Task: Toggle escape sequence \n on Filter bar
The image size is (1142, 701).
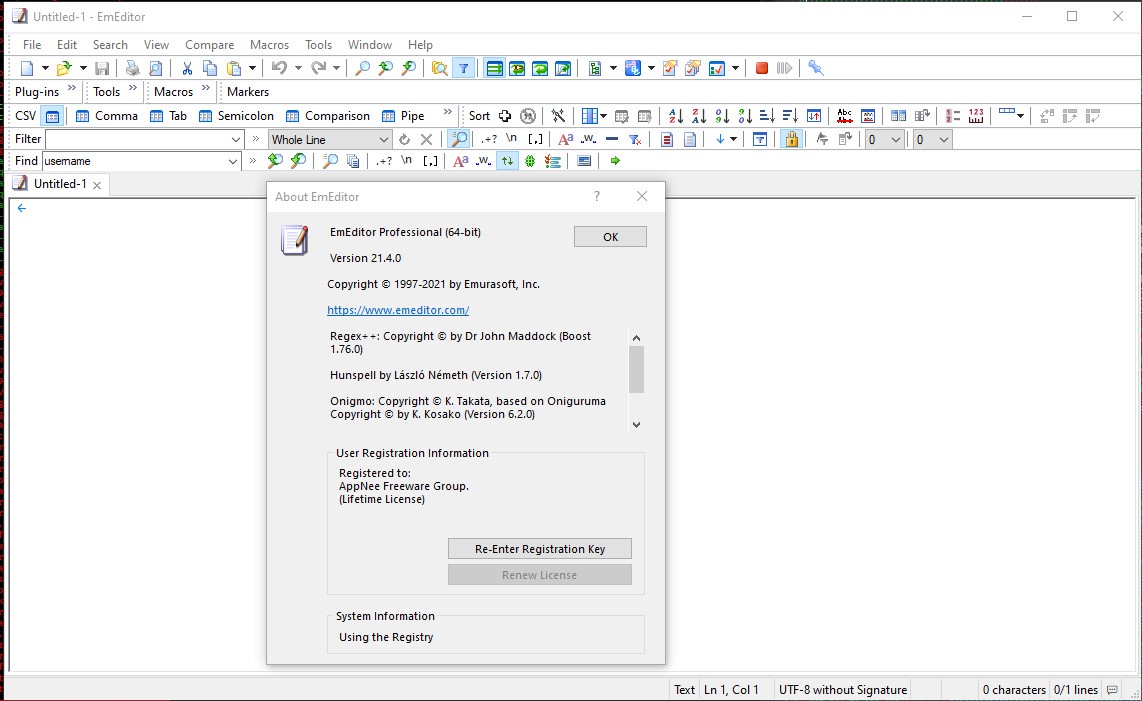Action: 511,138
